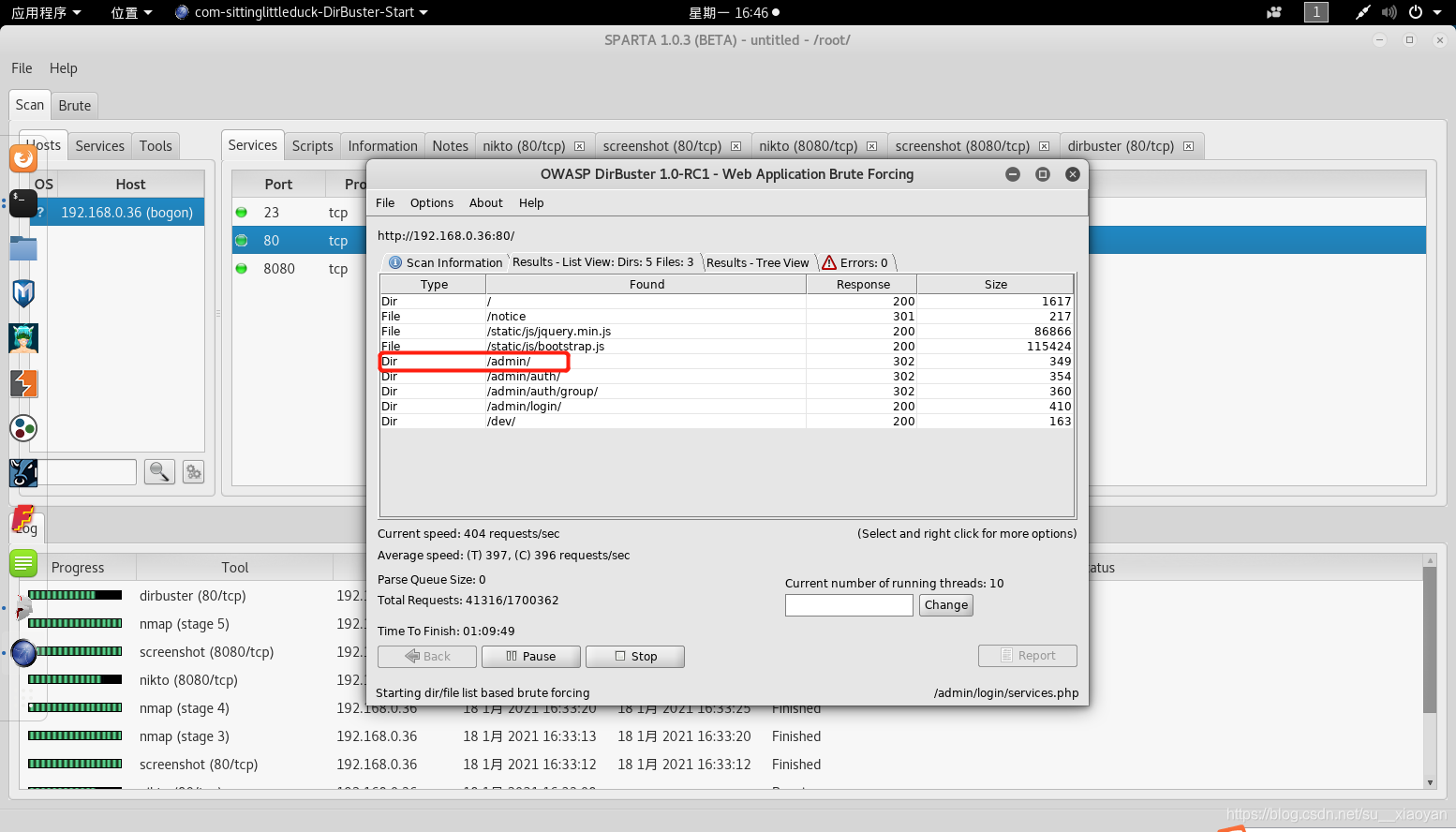1456x832 pixels.
Task: Click the video camera icon in the top bar
Action: pos(1274,12)
